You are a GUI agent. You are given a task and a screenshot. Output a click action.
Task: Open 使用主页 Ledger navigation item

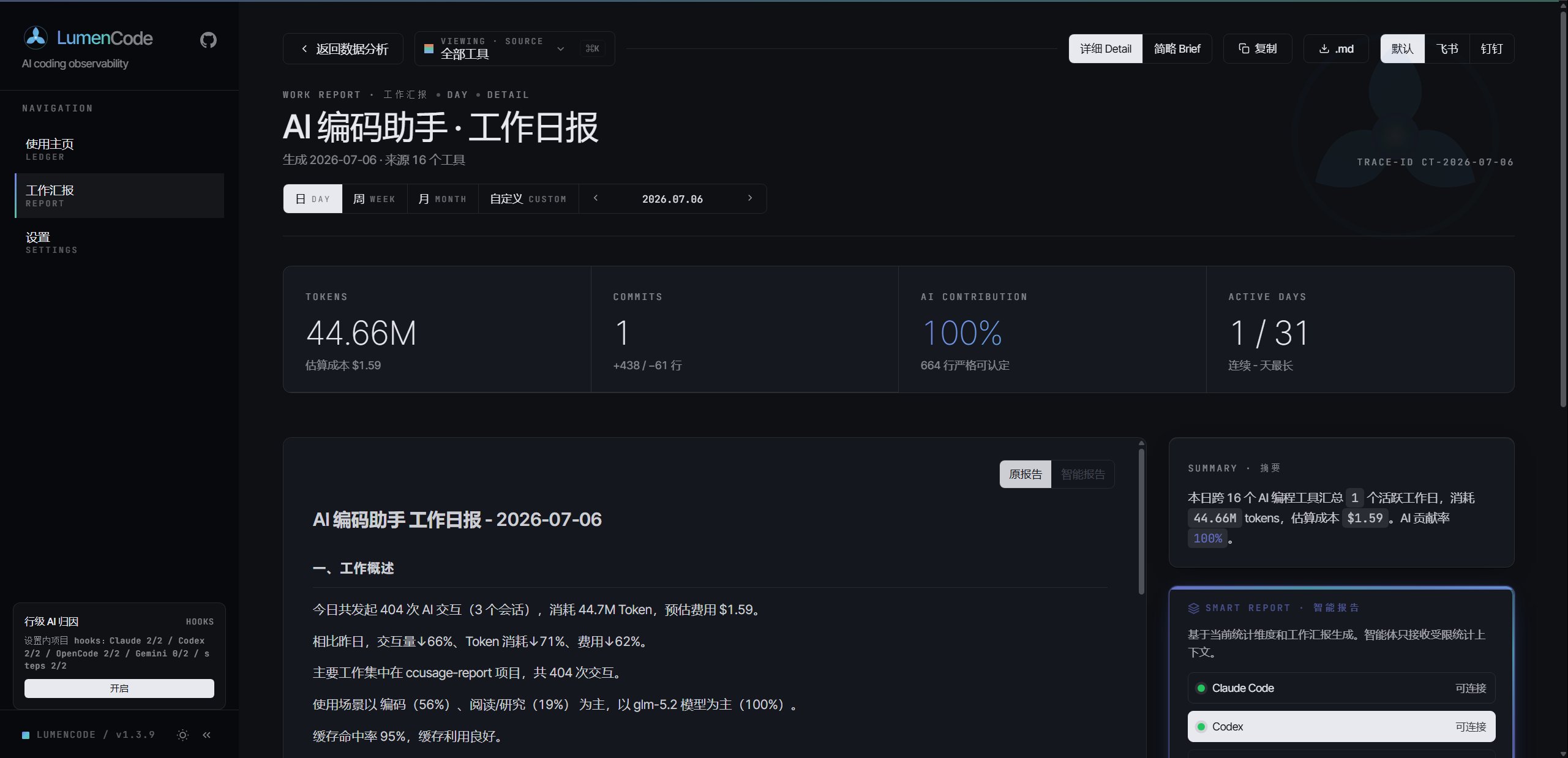tap(119, 149)
